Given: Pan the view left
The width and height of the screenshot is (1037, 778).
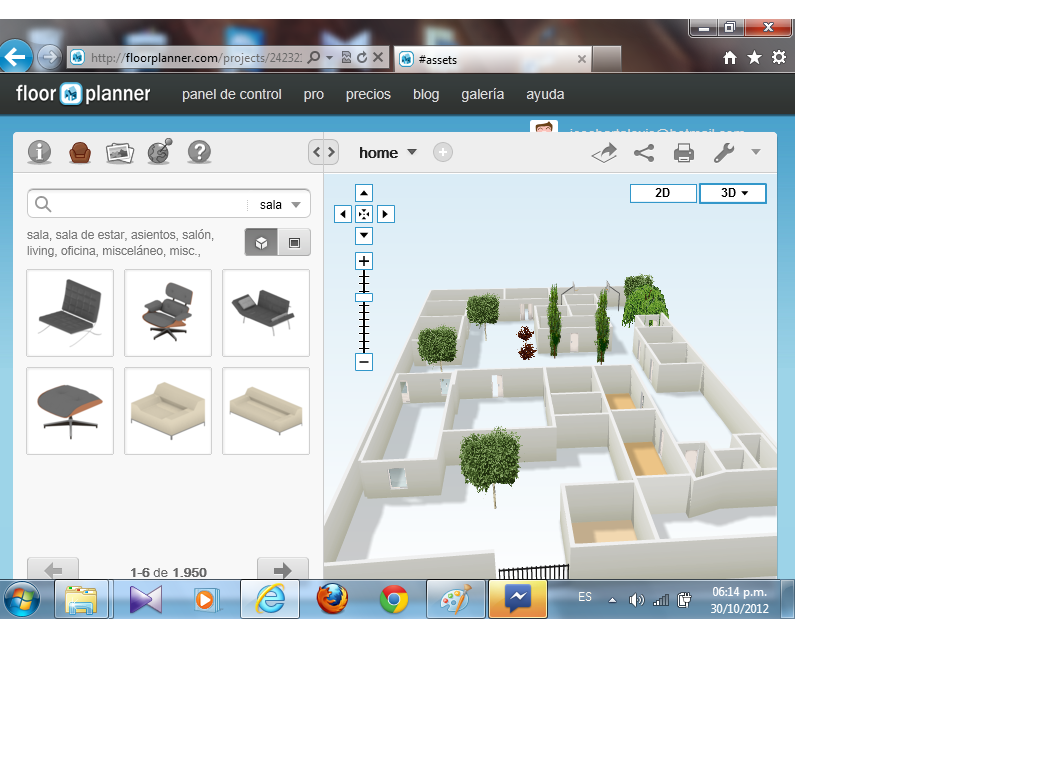Looking at the screenshot, I should (343, 214).
